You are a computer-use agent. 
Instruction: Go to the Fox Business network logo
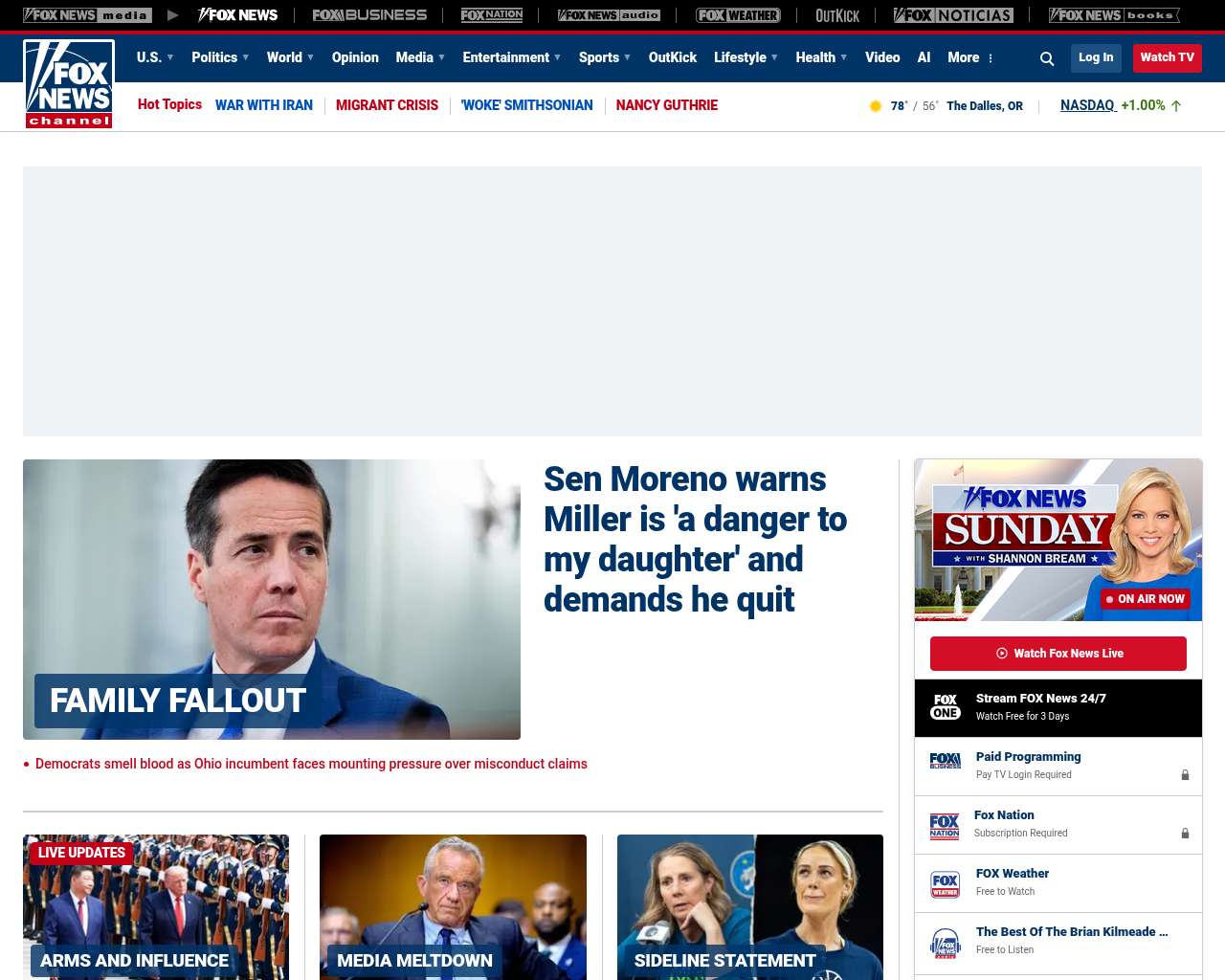tap(369, 15)
